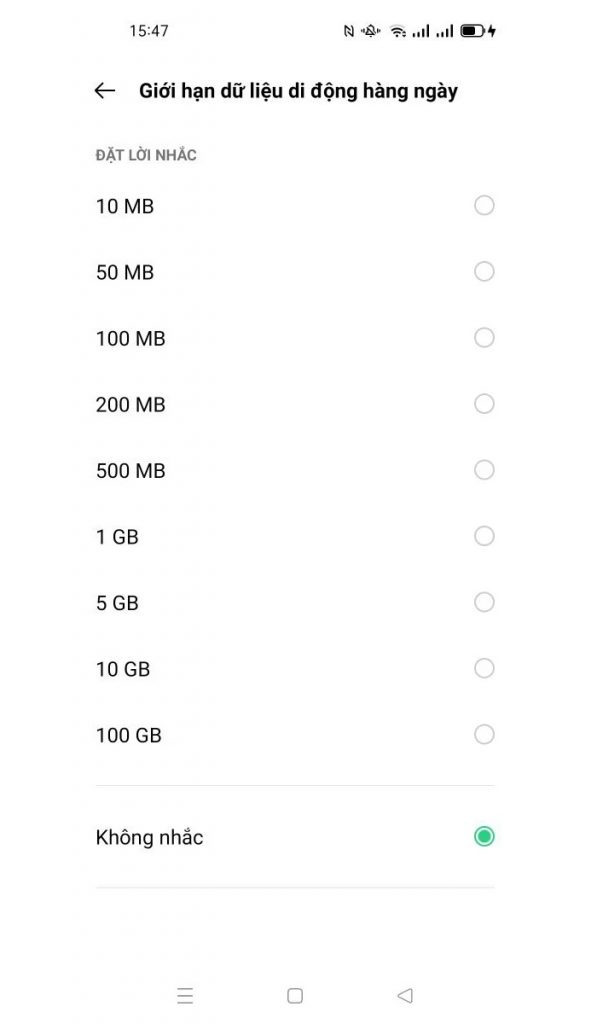Tap the back arrow in header
597x1024 pixels.
[105, 91]
